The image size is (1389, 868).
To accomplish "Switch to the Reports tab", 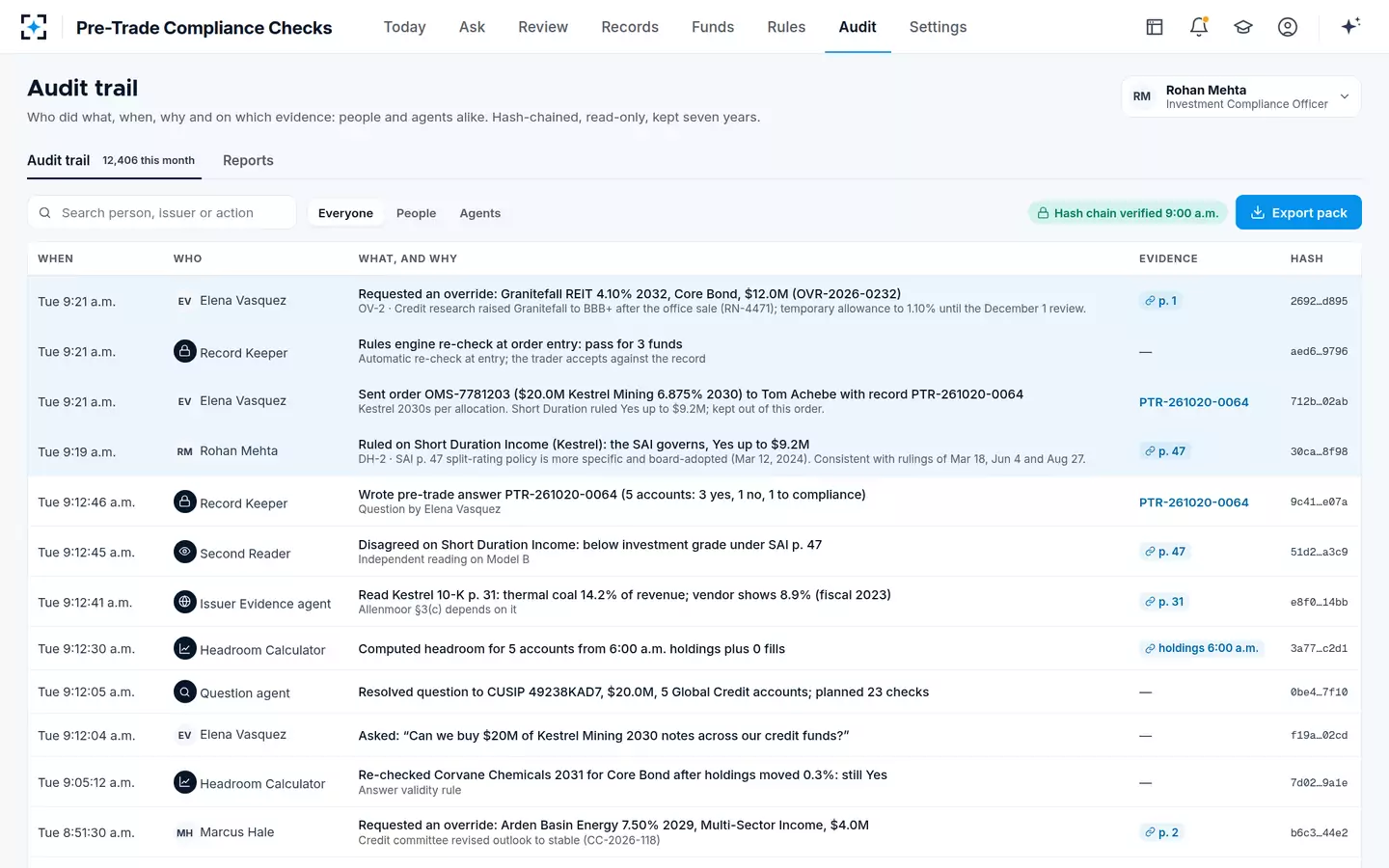I will [x=248, y=160].
